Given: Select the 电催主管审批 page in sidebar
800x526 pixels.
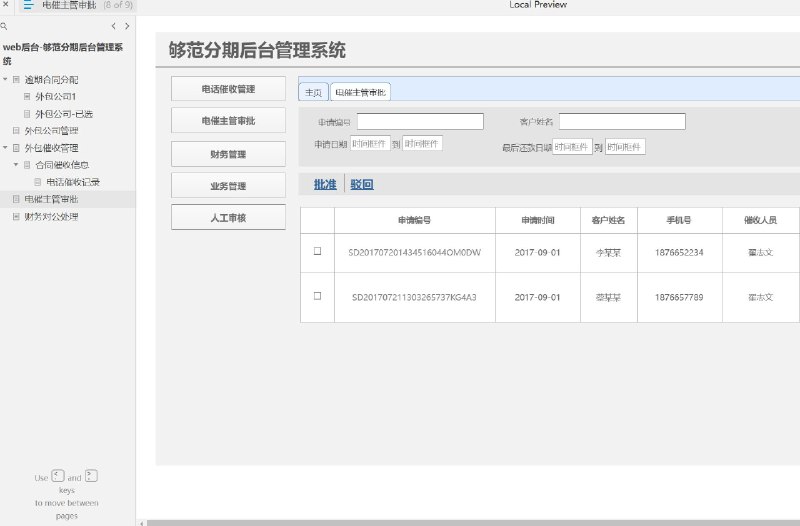Looking at the screenshot, I should [x=52, y=199].
